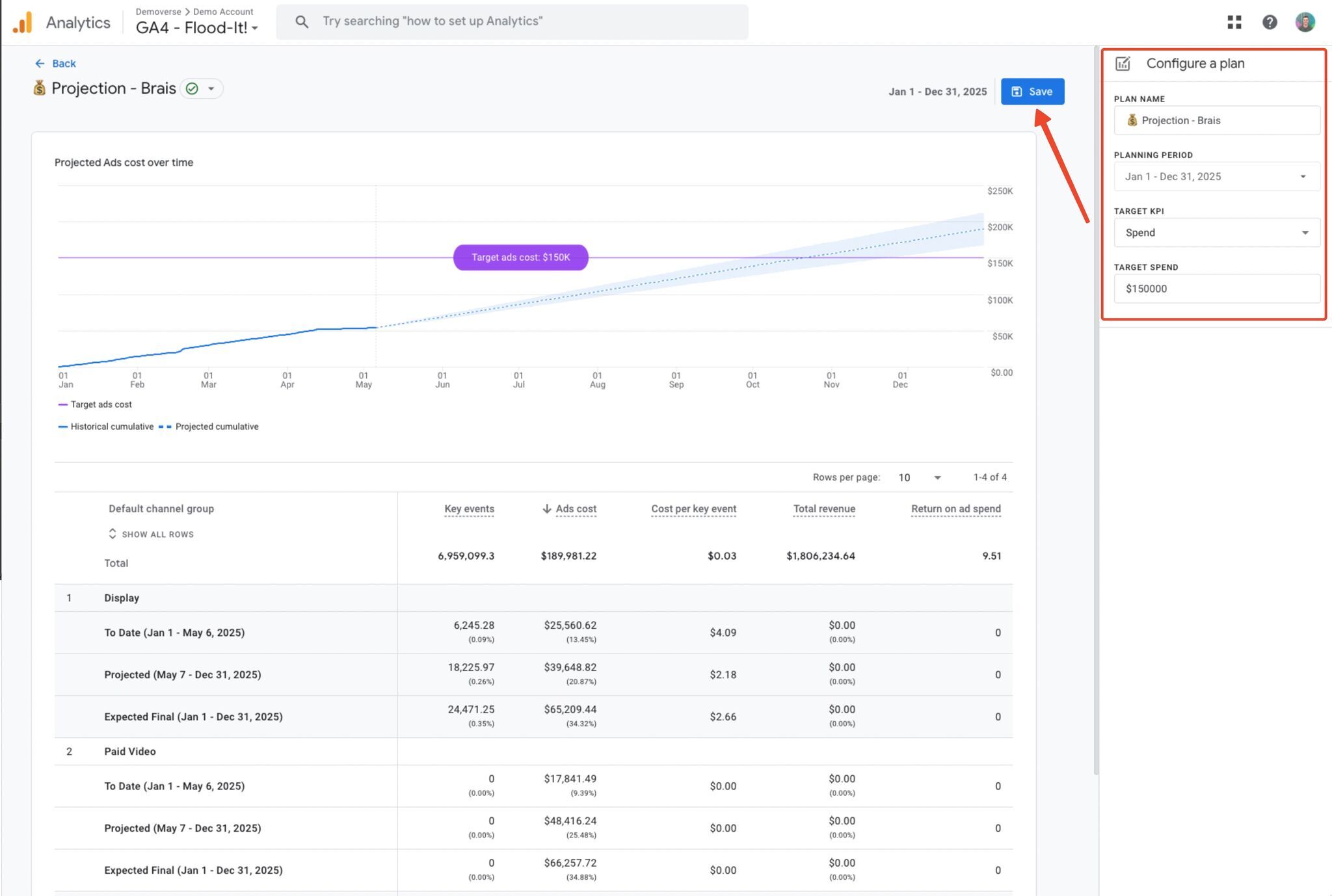
Task: Click the Target Spend input field
Action: tap(1217, 288)
